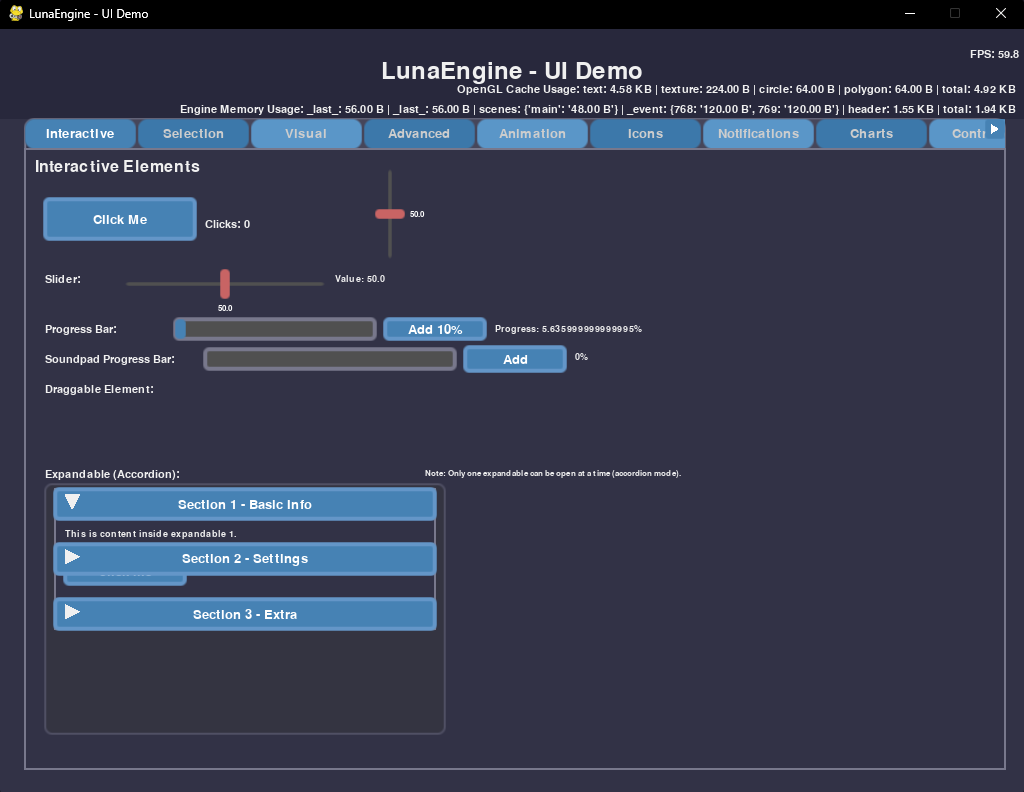
Task: Expand Section 3 - Extra triangle
Action: pyautogui.click(x=72, y=612)
